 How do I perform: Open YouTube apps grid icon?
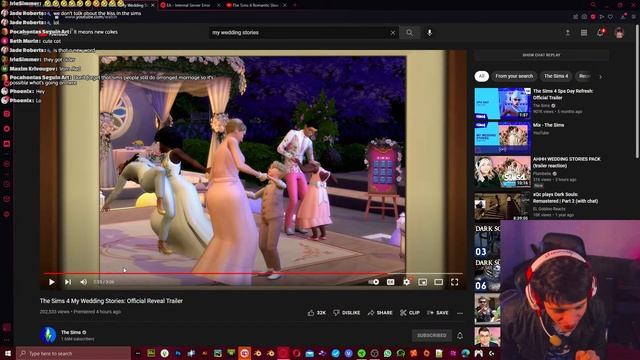click(584, 33)
